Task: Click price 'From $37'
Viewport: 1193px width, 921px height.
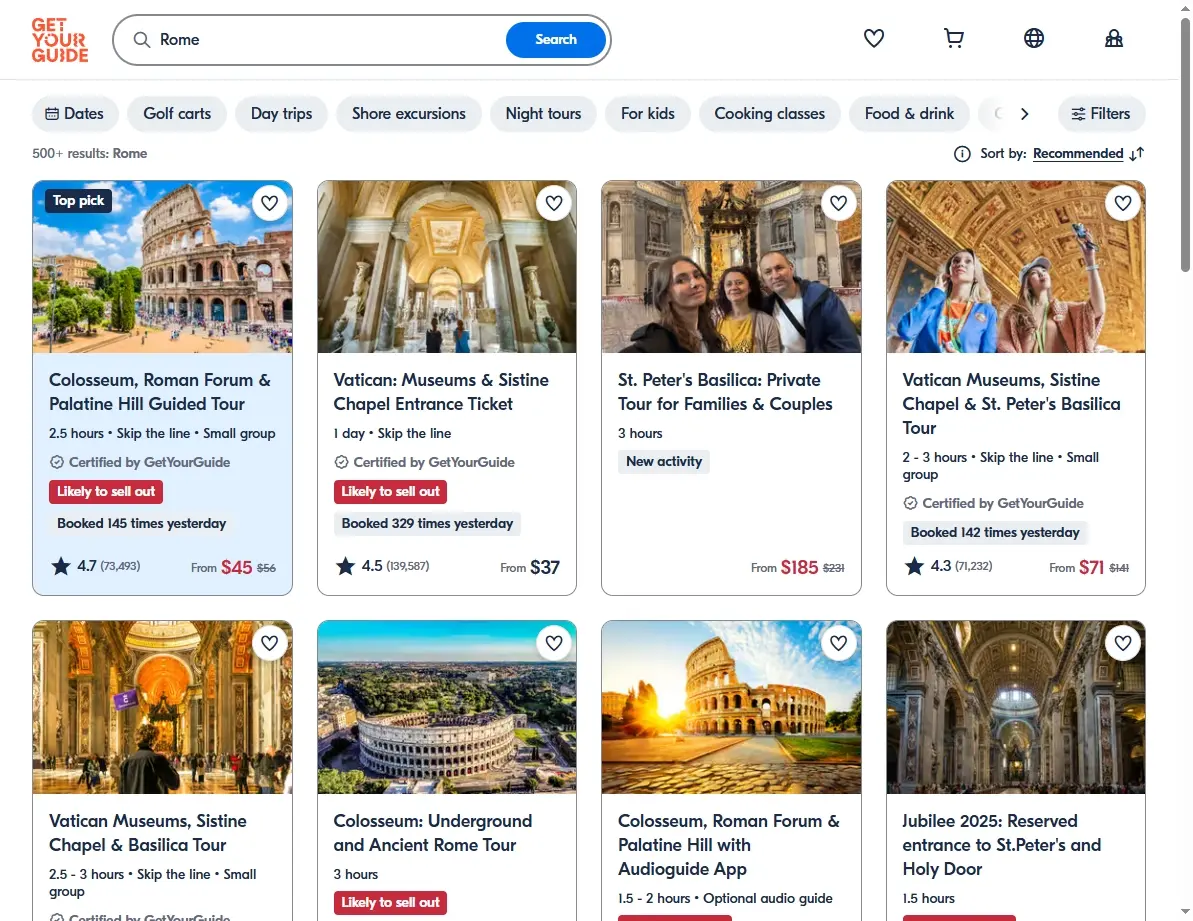Action: tap(530, 567)
